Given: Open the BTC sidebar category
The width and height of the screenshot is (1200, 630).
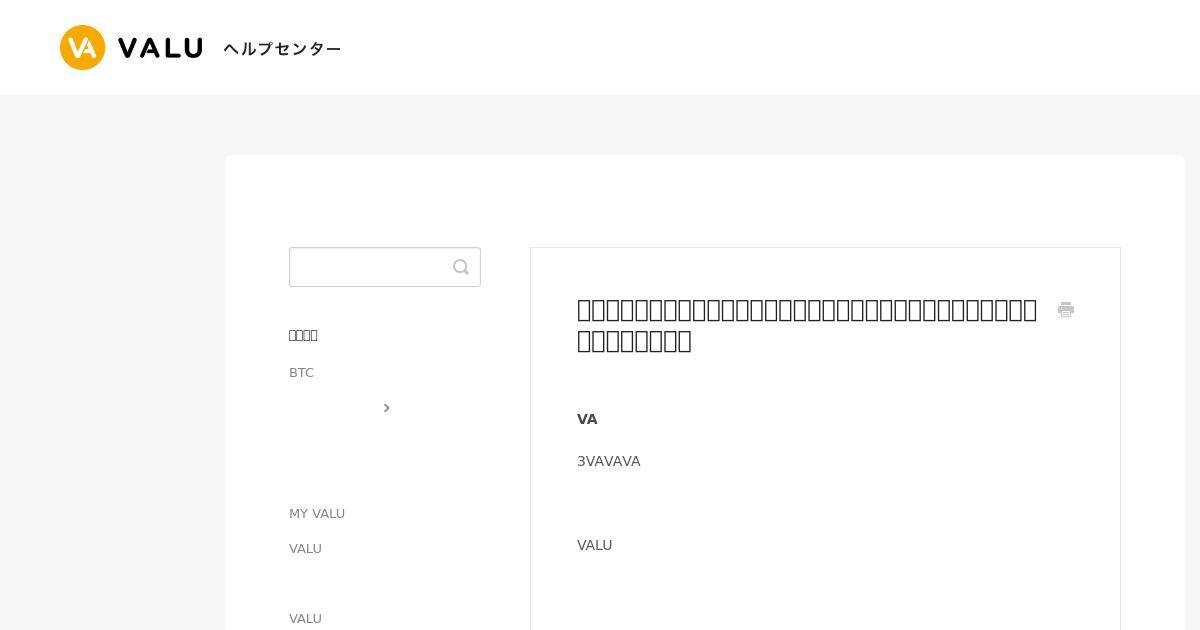Looking at the screenshot, I should click(301, 372).
